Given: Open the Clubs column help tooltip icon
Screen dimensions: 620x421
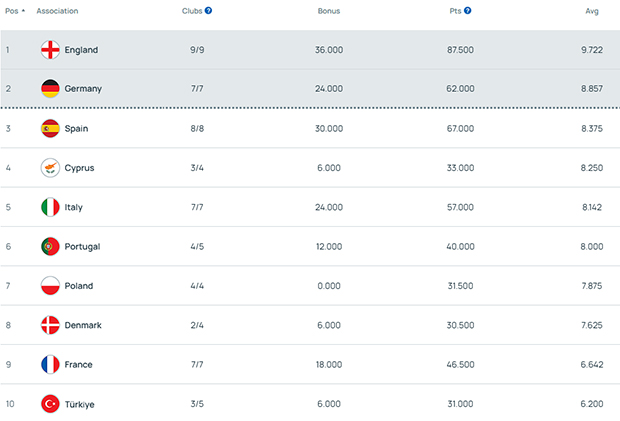Looking at the screenshot, I should tap(209, 11).
